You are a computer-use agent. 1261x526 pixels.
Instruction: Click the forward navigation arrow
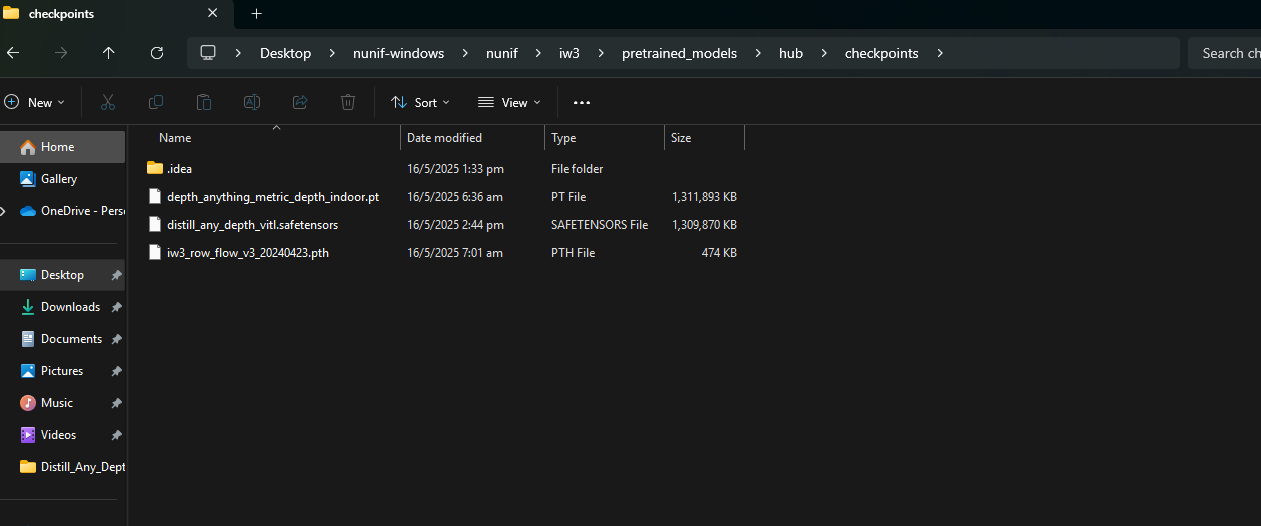(x=61, y=53)
